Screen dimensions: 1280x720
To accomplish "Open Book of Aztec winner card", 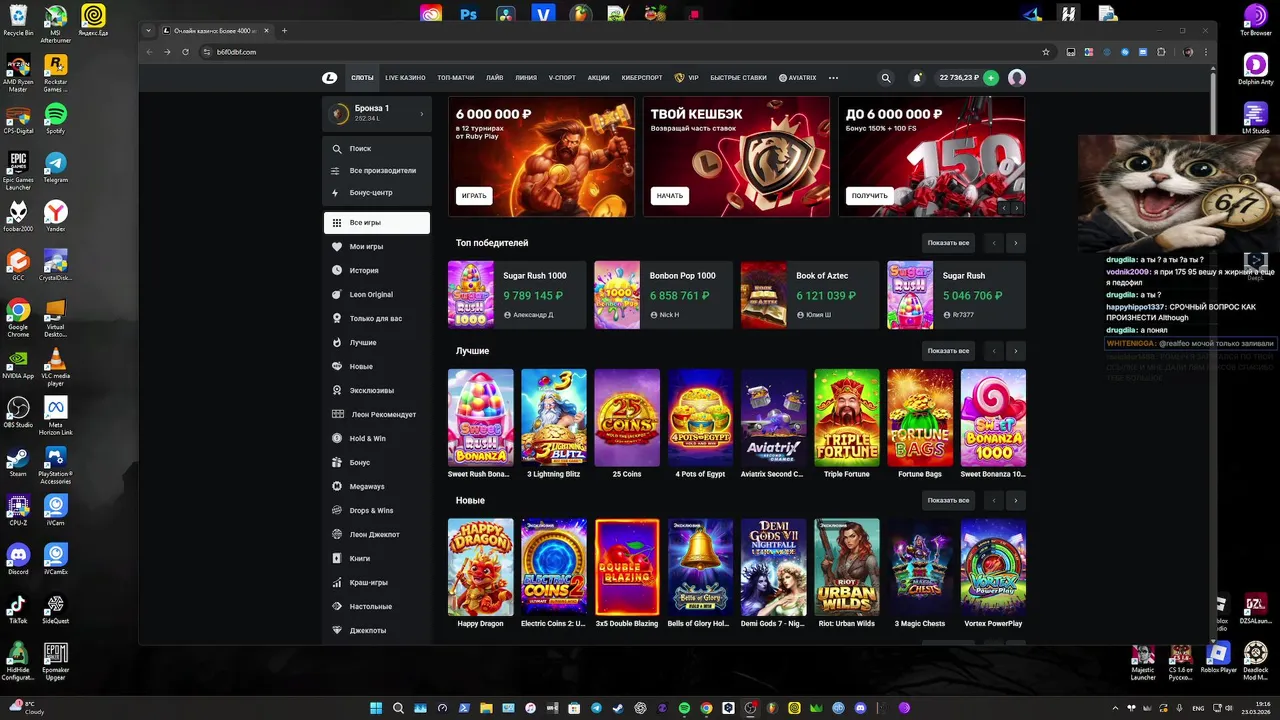I will 810,295.
